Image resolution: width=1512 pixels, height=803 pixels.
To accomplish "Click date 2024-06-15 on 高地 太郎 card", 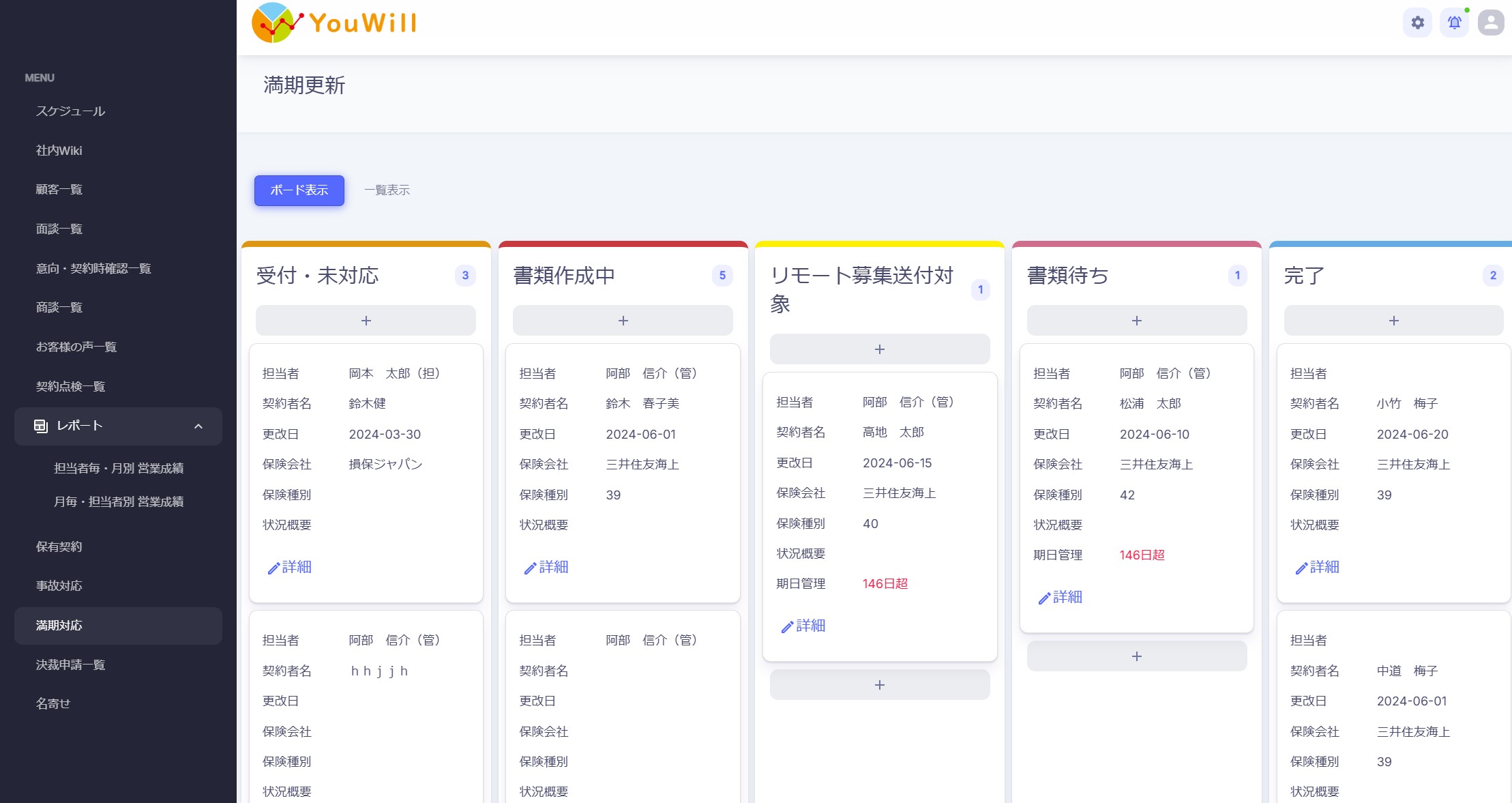I will [x=898, y=463].
